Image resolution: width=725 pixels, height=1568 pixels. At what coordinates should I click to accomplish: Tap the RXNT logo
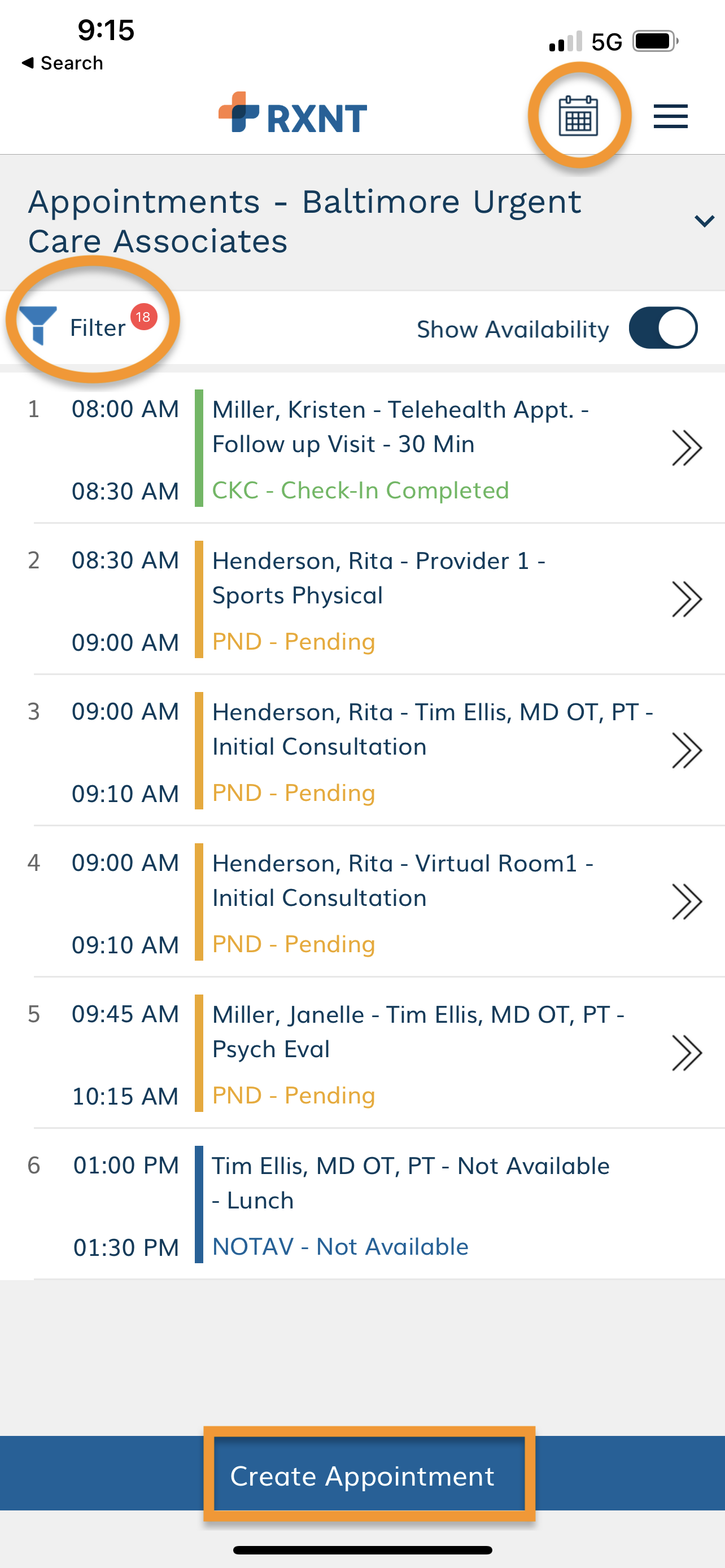(x=293, y=114)
